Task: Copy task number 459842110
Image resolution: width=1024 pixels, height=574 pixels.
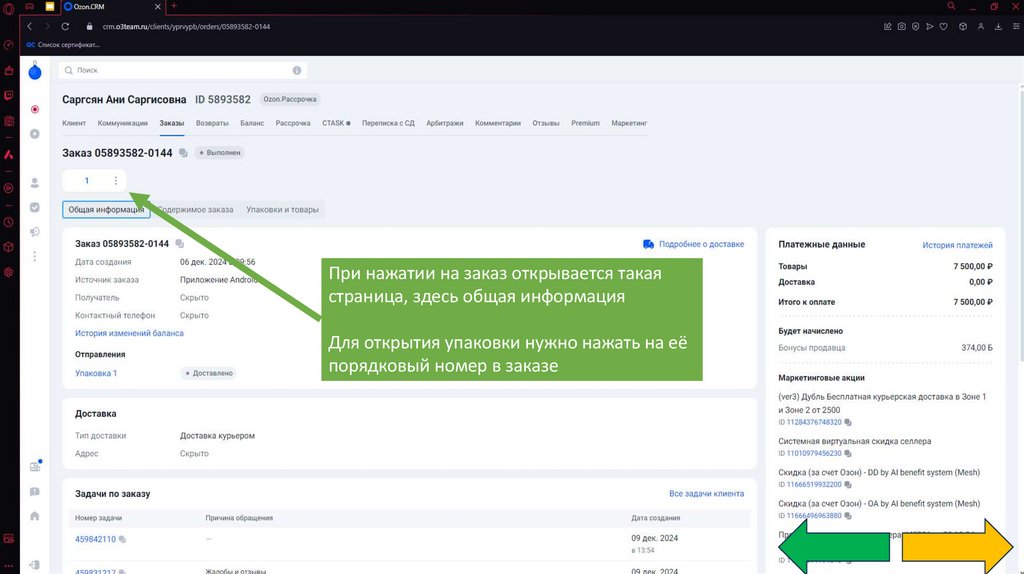Action: pos(122,539)
